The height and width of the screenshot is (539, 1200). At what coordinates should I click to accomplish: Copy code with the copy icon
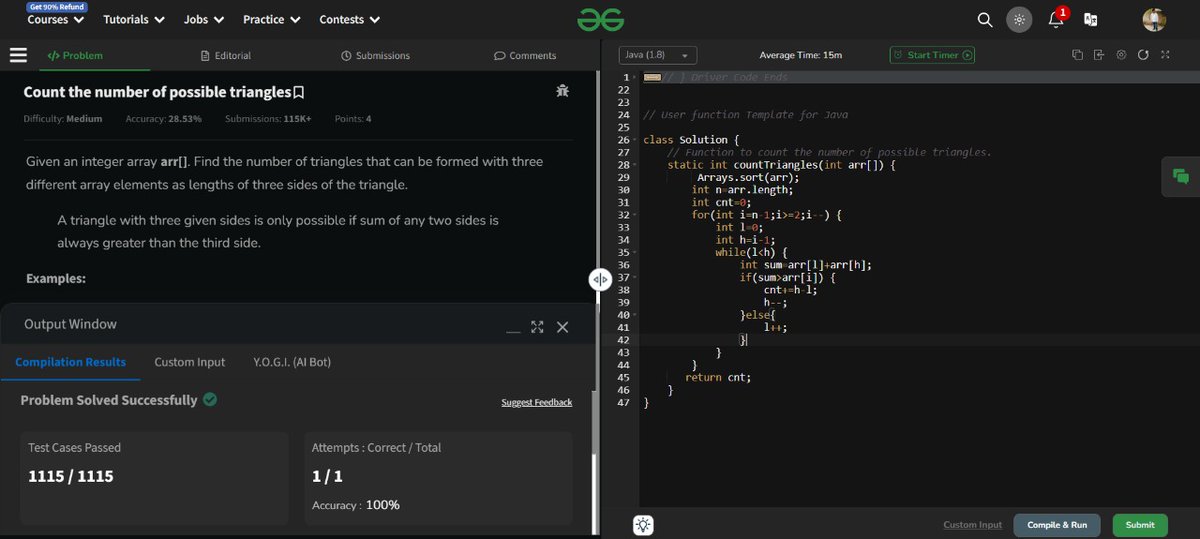[1077, 55]
